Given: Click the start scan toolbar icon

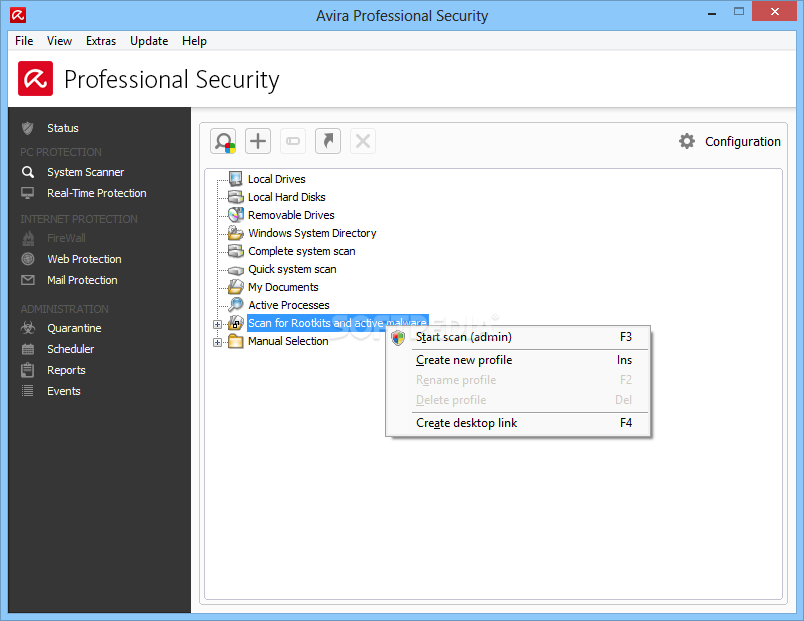Looking at the screenshot, I should [224, 141].
